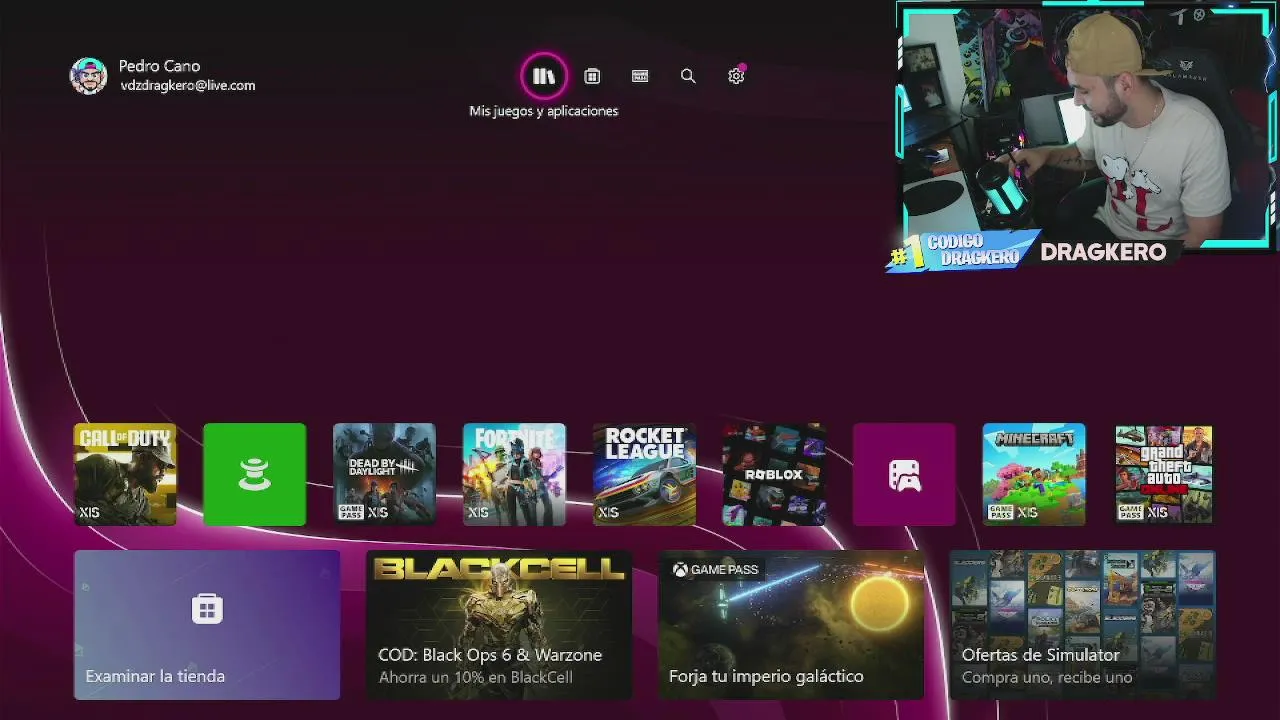Launch the Minecraft tile
Viewport: 1280px width, 720px height.
point(1034,474)
